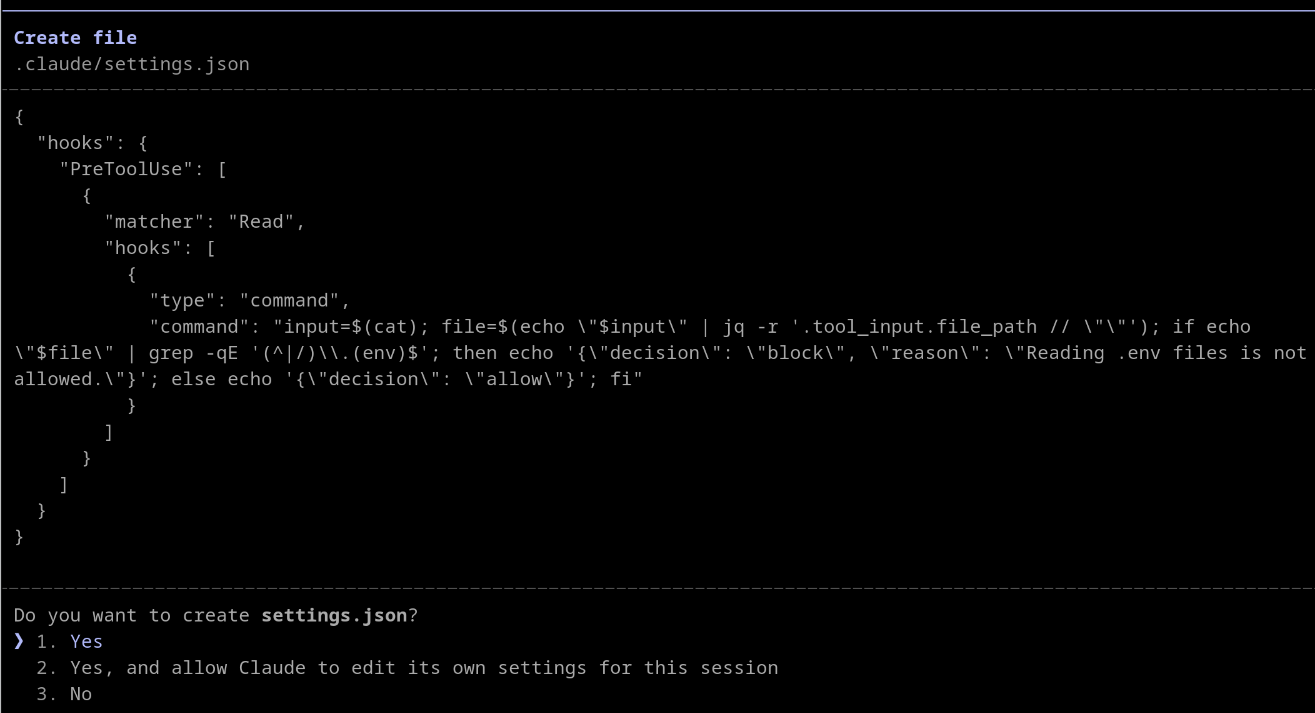
Task: Click the Do you want to create prompt text
Action: (130, 615)
